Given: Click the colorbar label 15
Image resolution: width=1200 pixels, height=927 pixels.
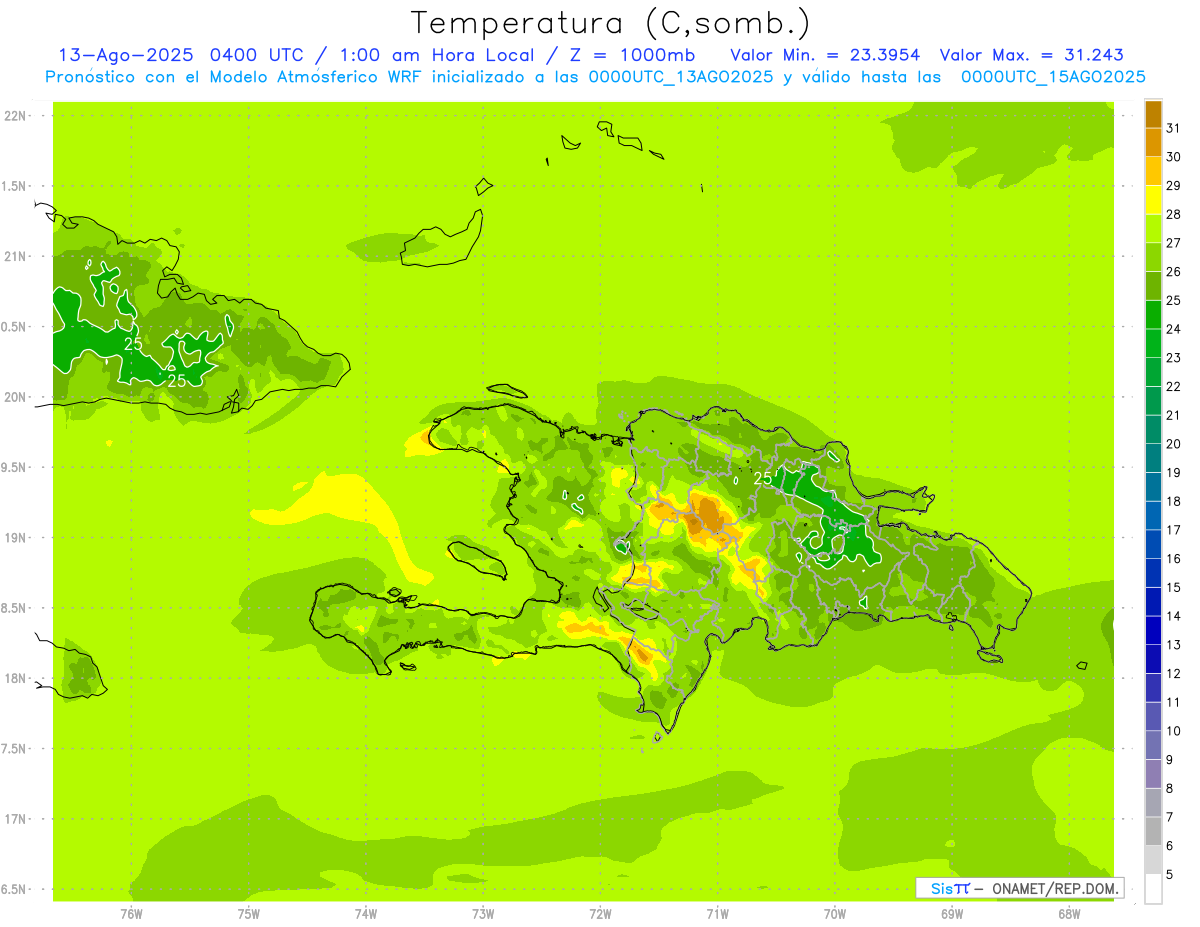Looking at the screenshot, I should (1174, 587).
